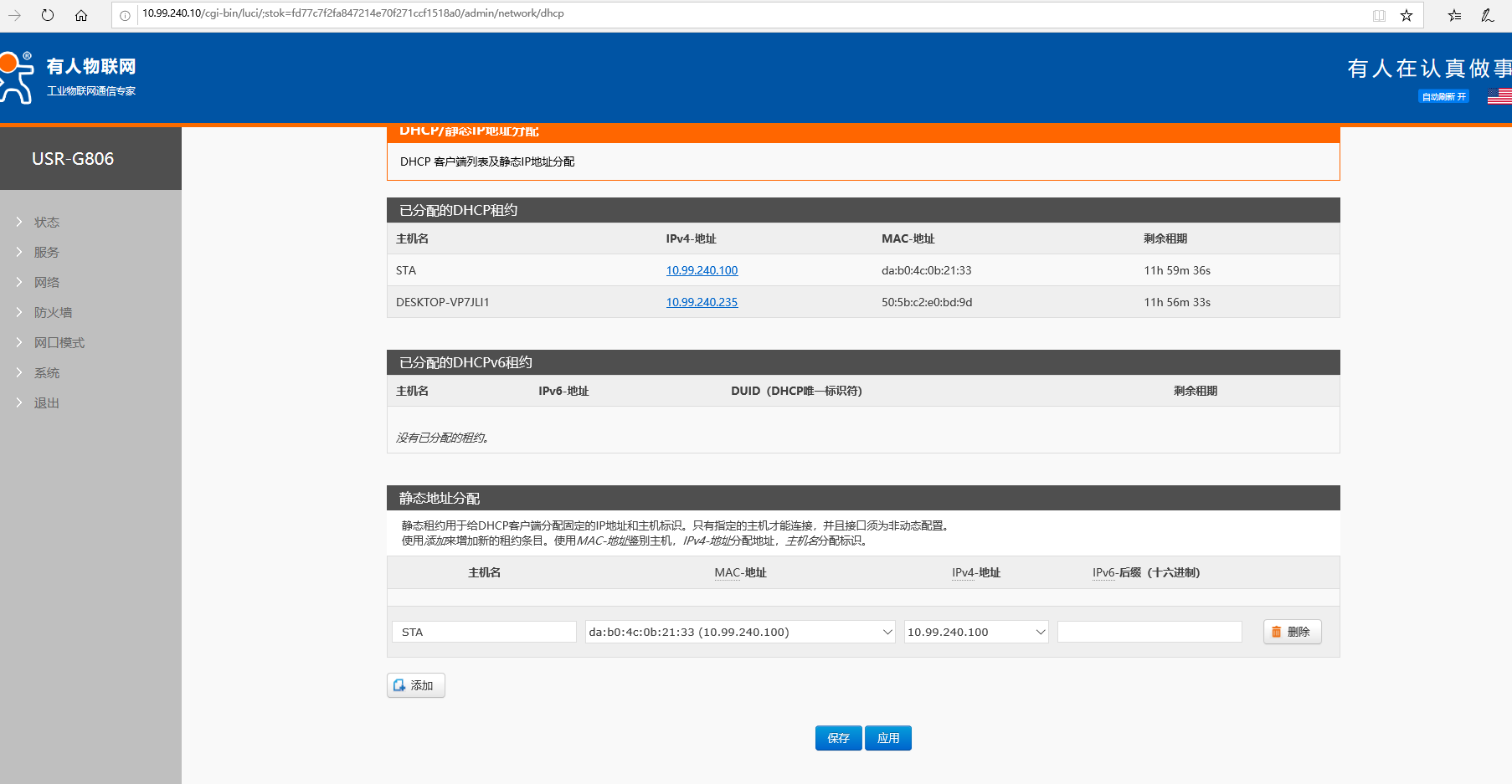
Task: Open the favorites list icon
Action: [1454, 15]
